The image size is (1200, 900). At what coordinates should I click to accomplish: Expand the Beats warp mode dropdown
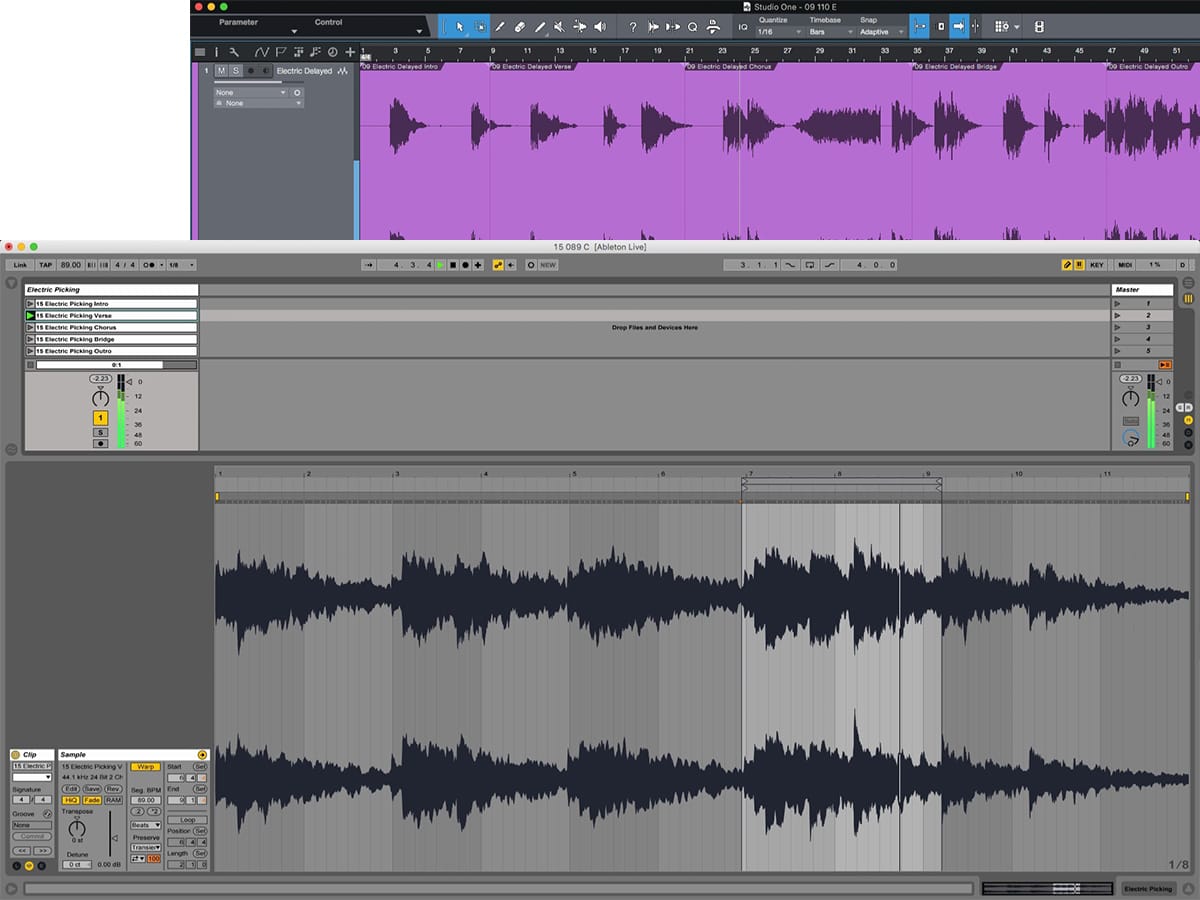pyautogui.click(x=145, y=825)
